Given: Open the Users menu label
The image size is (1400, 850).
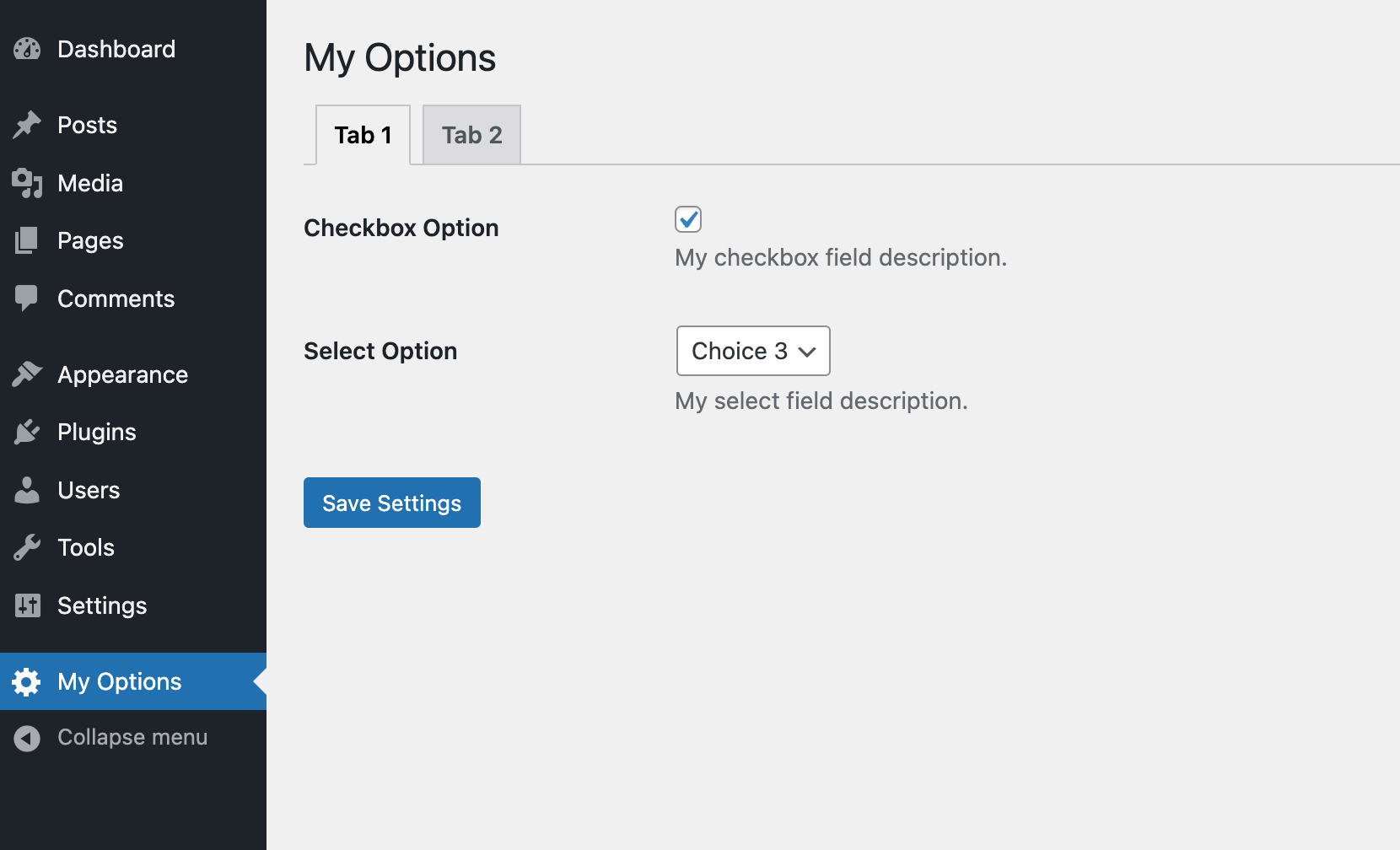Looking at the screenshot, I should pos(89,490).
